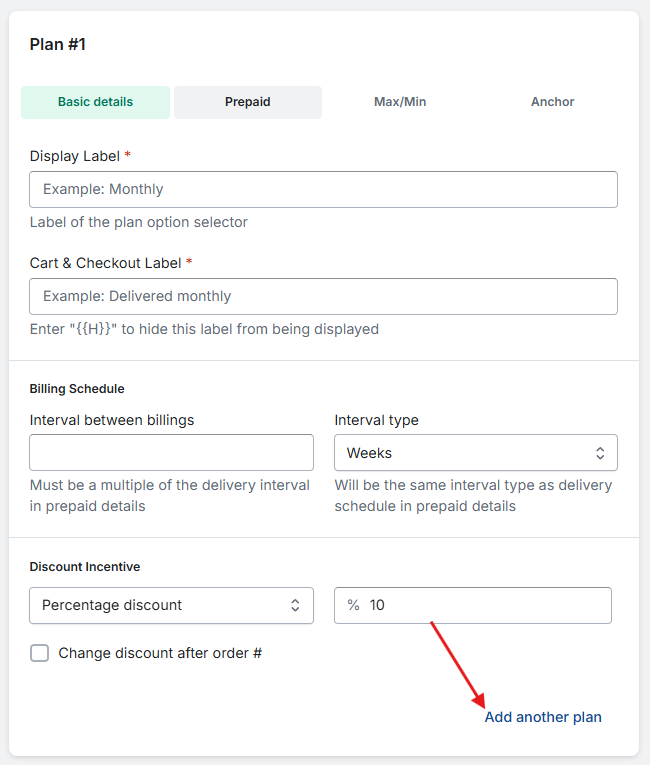This screenshot has width=650, height=765.
Task: Click the "Change discount after order #" label text
Action: coord(160,653)
